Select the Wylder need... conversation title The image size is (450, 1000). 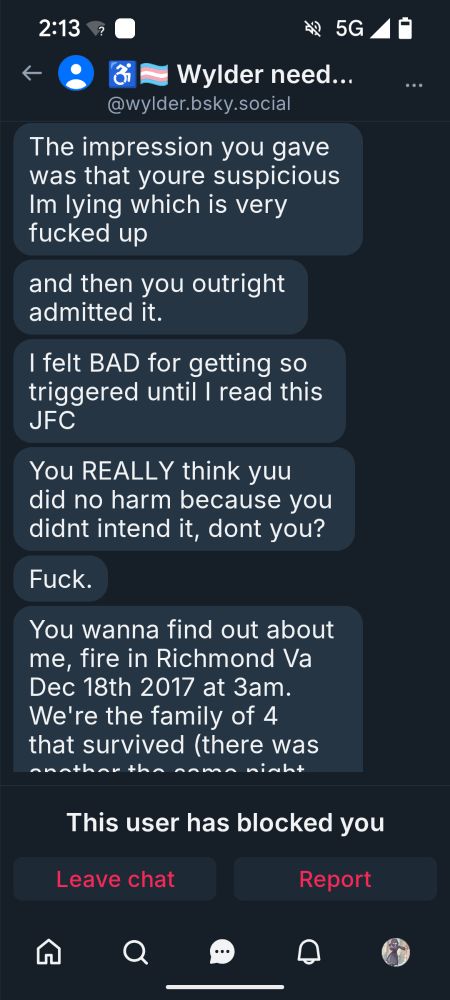pyautogui.click(x=265, y=75)
